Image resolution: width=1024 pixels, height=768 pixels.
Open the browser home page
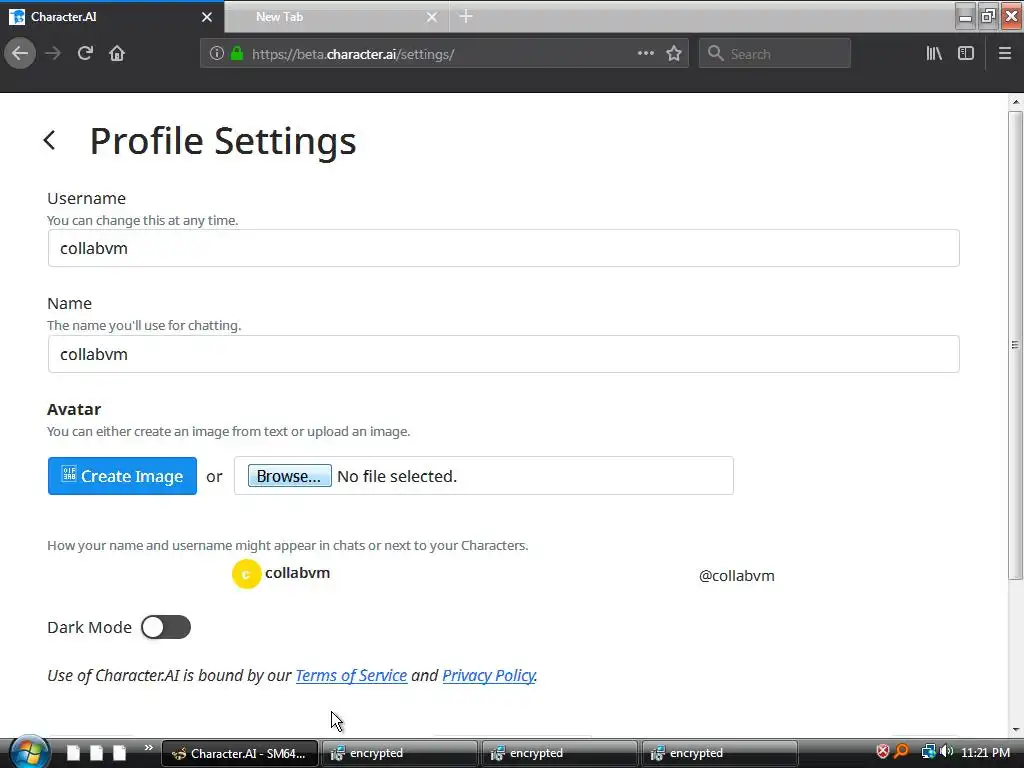coord(117,54)
